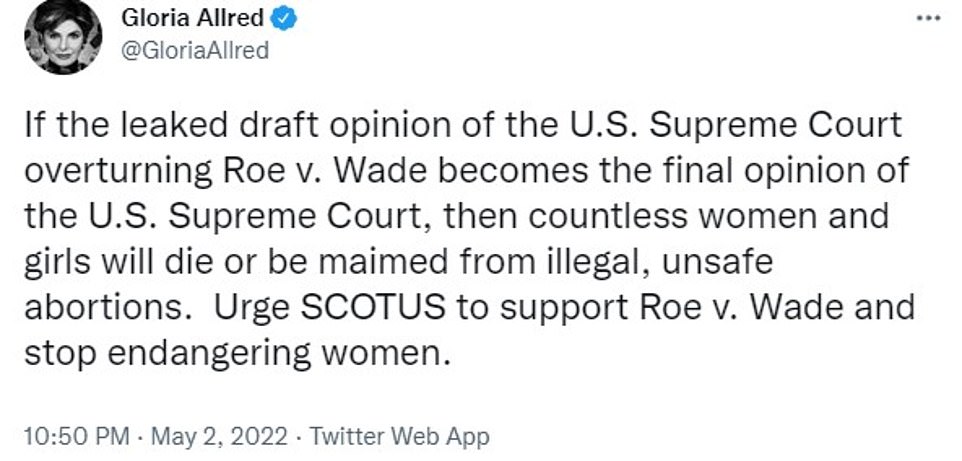Open the Twitter Web App source link
962x461 pixels.
tap(401, 437)
